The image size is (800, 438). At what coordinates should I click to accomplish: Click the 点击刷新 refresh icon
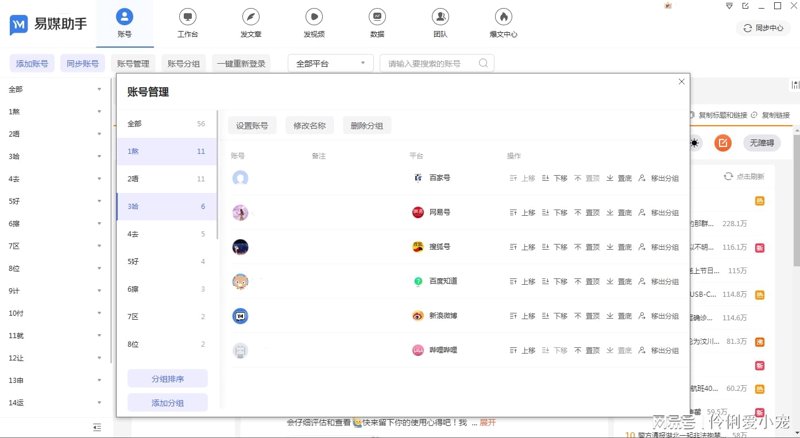[x=728, y=176]
